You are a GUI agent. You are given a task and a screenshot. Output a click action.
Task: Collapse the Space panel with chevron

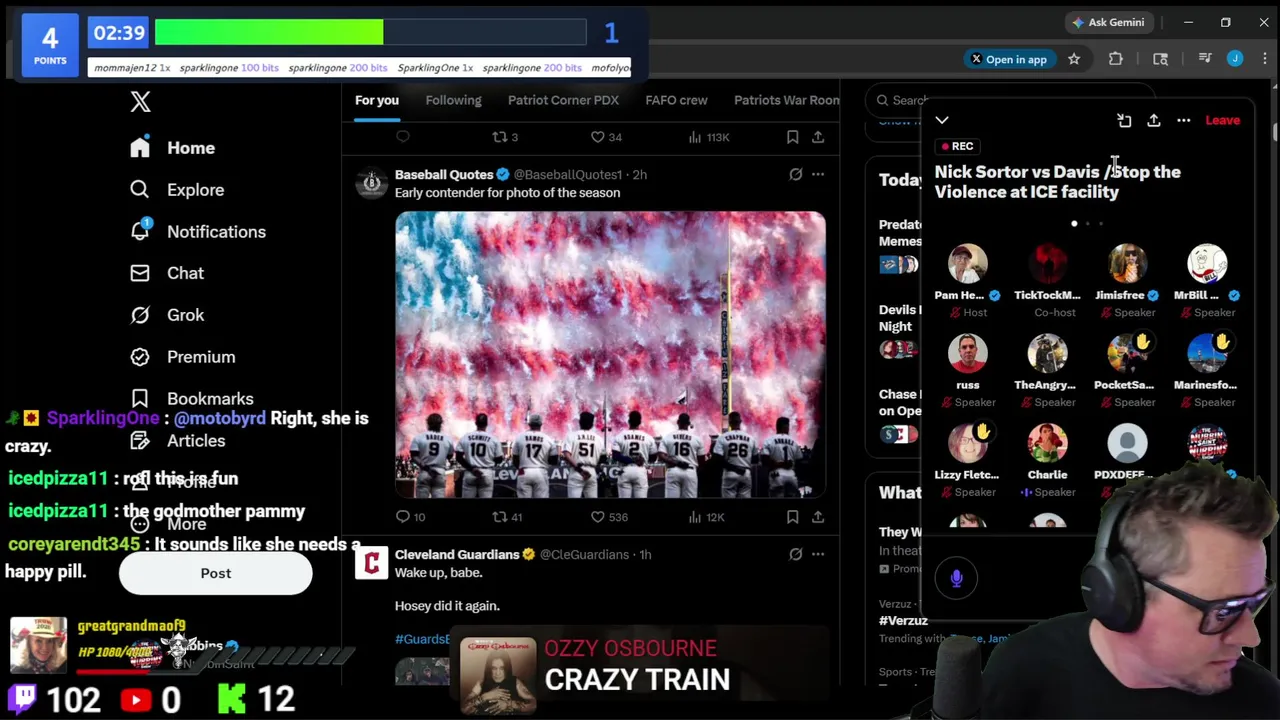tap(942, 120)
